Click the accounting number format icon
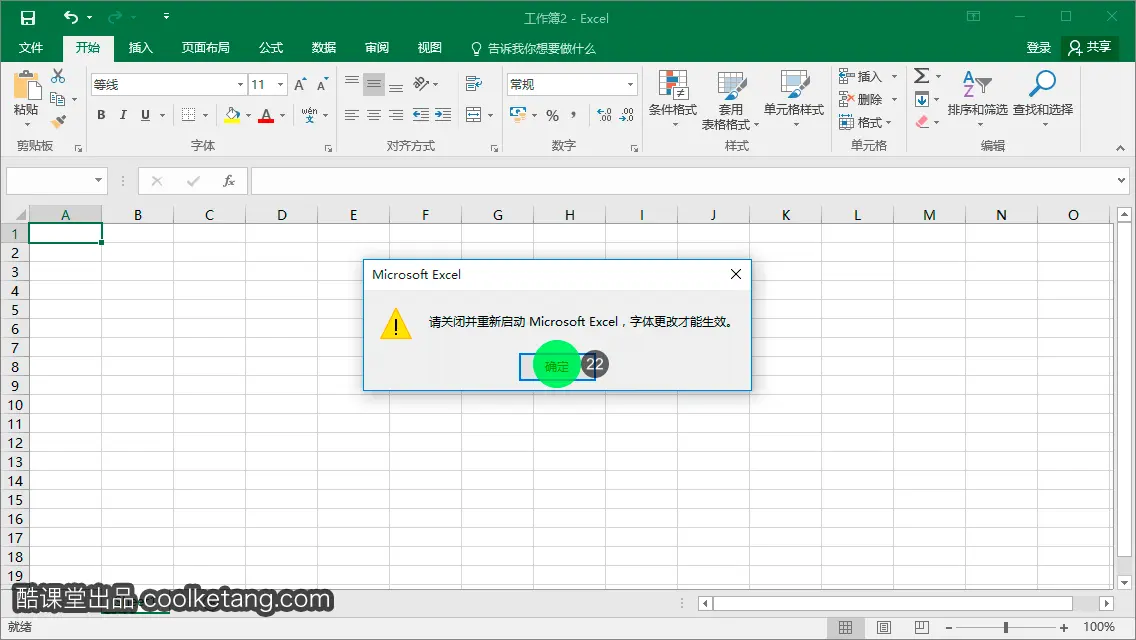The width and height of the screenshot is (1136, 640). (x=518, y=114)
